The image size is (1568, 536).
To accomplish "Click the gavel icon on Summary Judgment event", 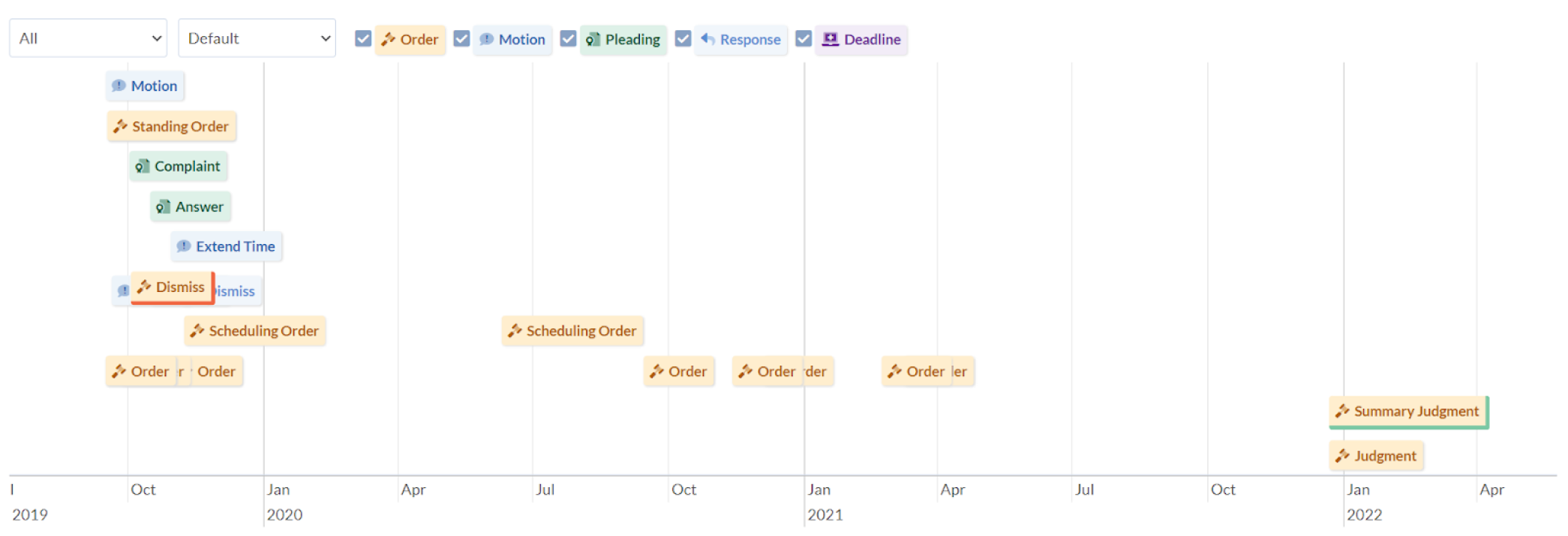I will point(1343,411).
